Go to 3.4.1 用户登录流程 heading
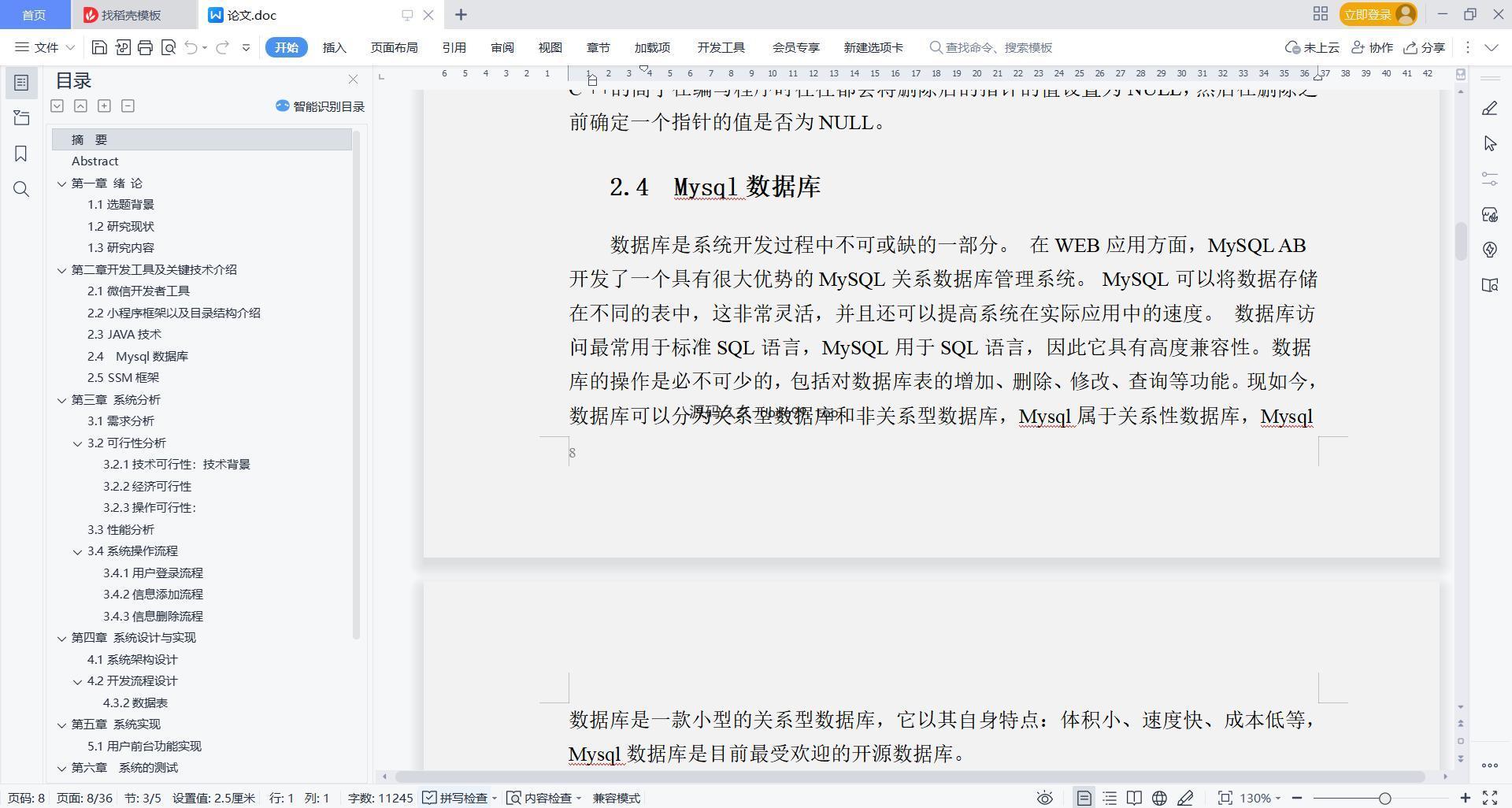This screenshot has height=808, width=1512. [153, 573]
